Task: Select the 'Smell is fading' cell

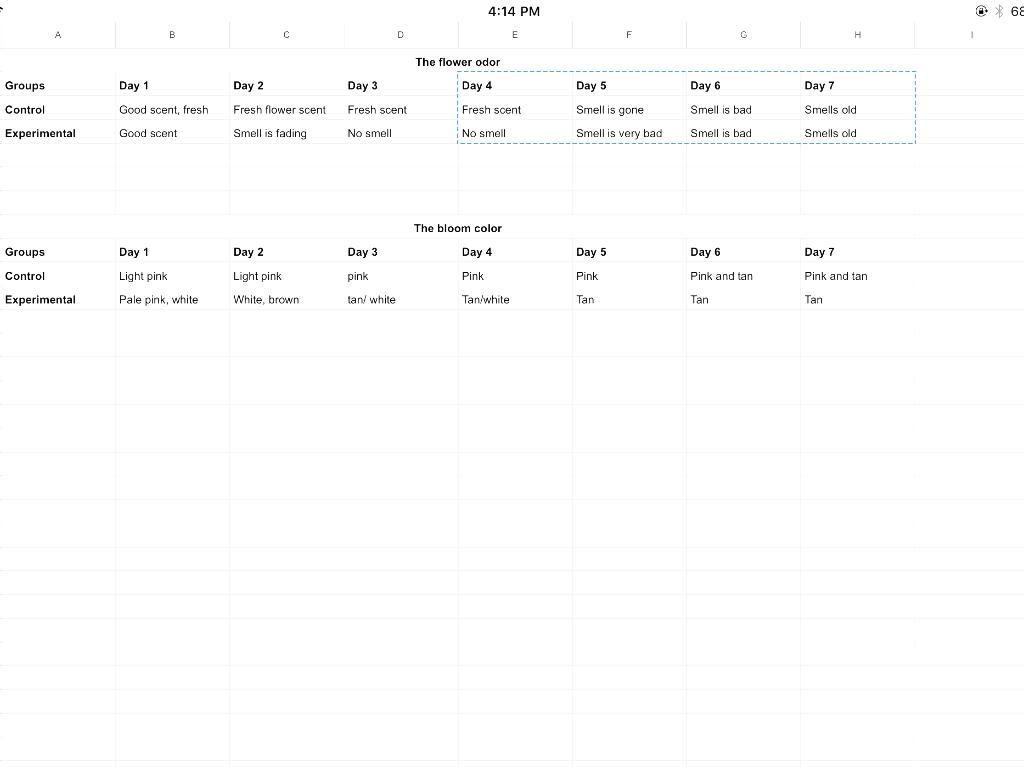Action: [270, 133]
